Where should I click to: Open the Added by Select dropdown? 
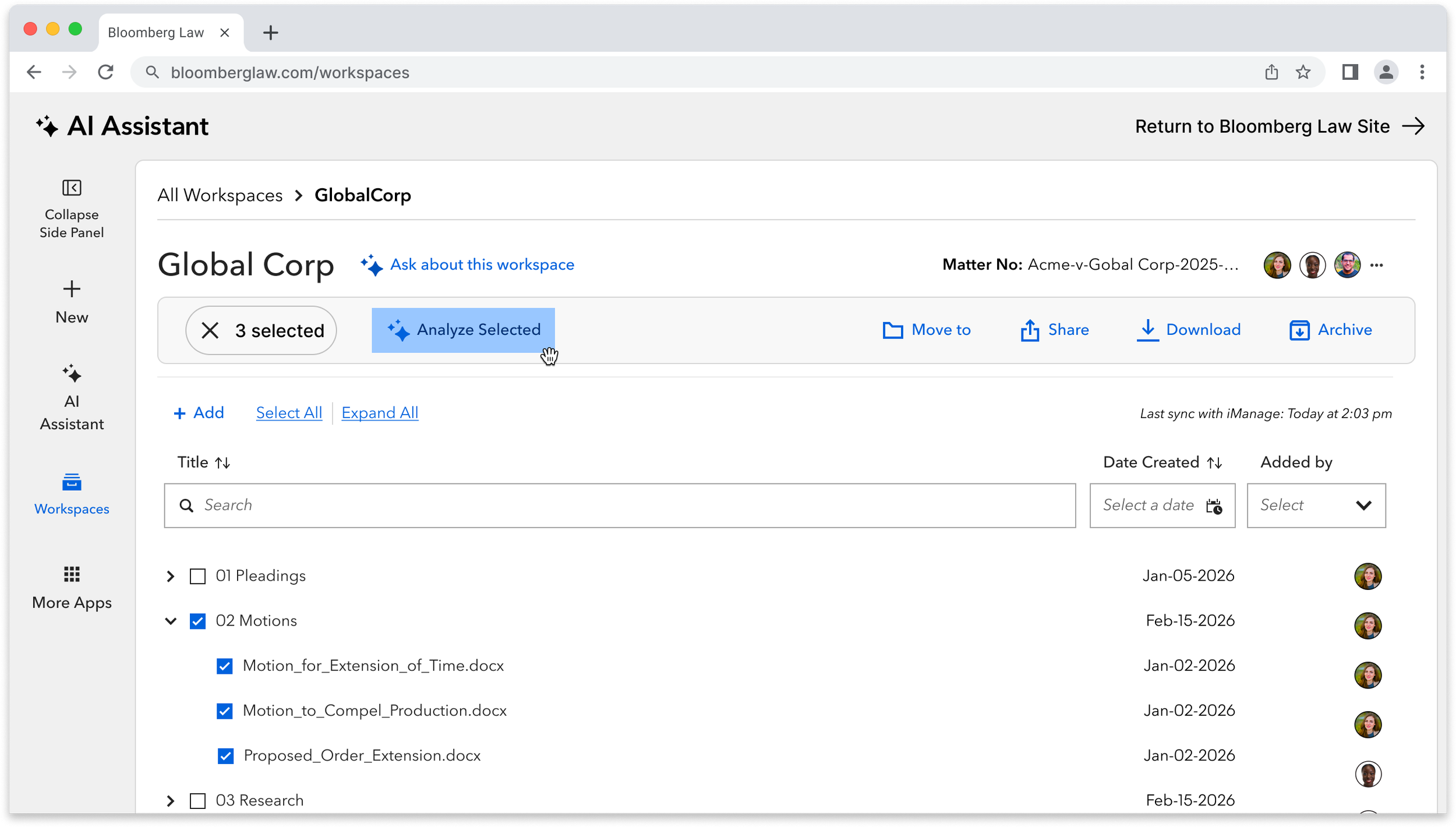(x=1364, y=506)
